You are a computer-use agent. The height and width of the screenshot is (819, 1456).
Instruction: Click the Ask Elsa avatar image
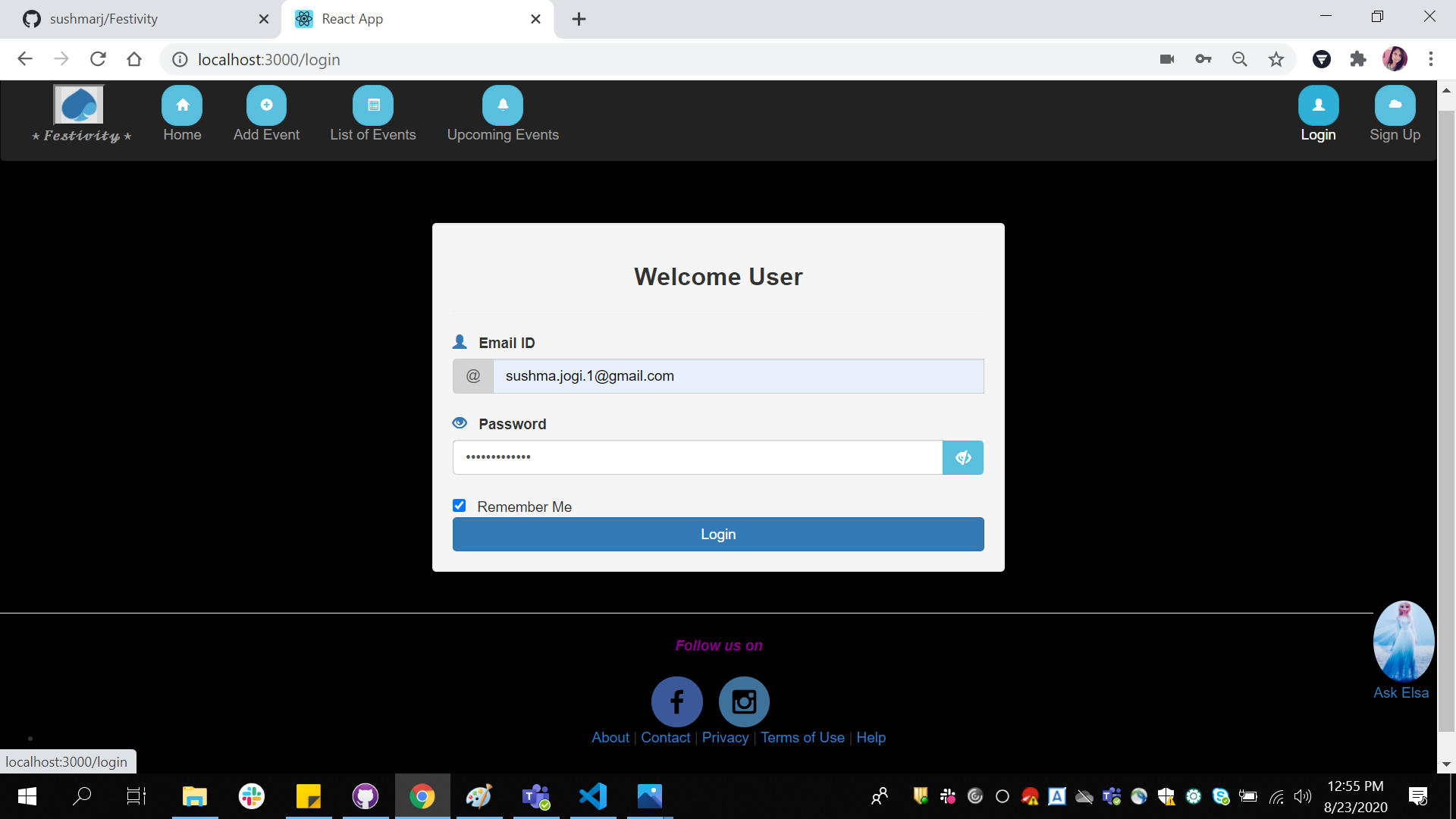1403,641
